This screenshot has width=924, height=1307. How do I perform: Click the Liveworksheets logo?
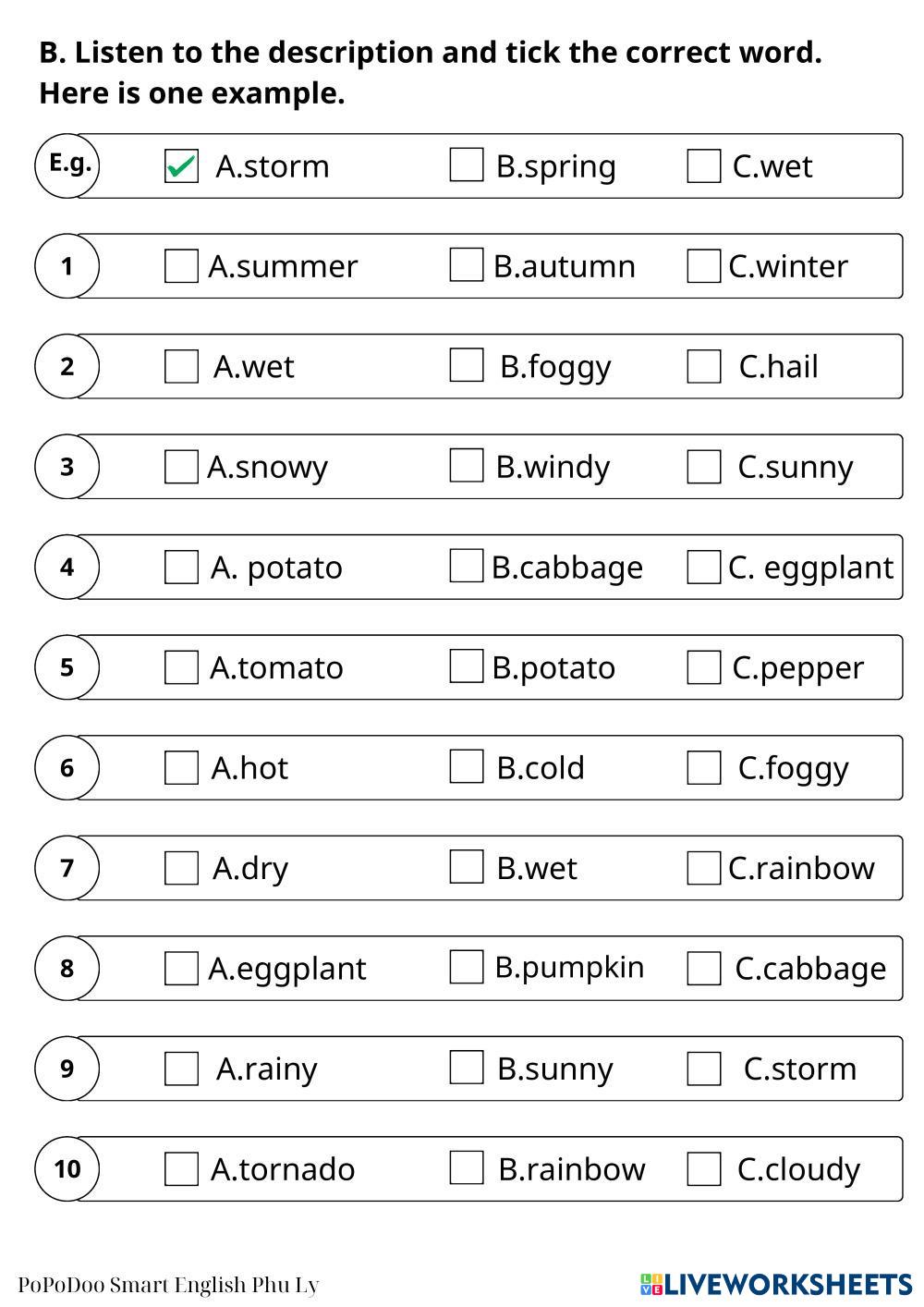click(776, 1284)
